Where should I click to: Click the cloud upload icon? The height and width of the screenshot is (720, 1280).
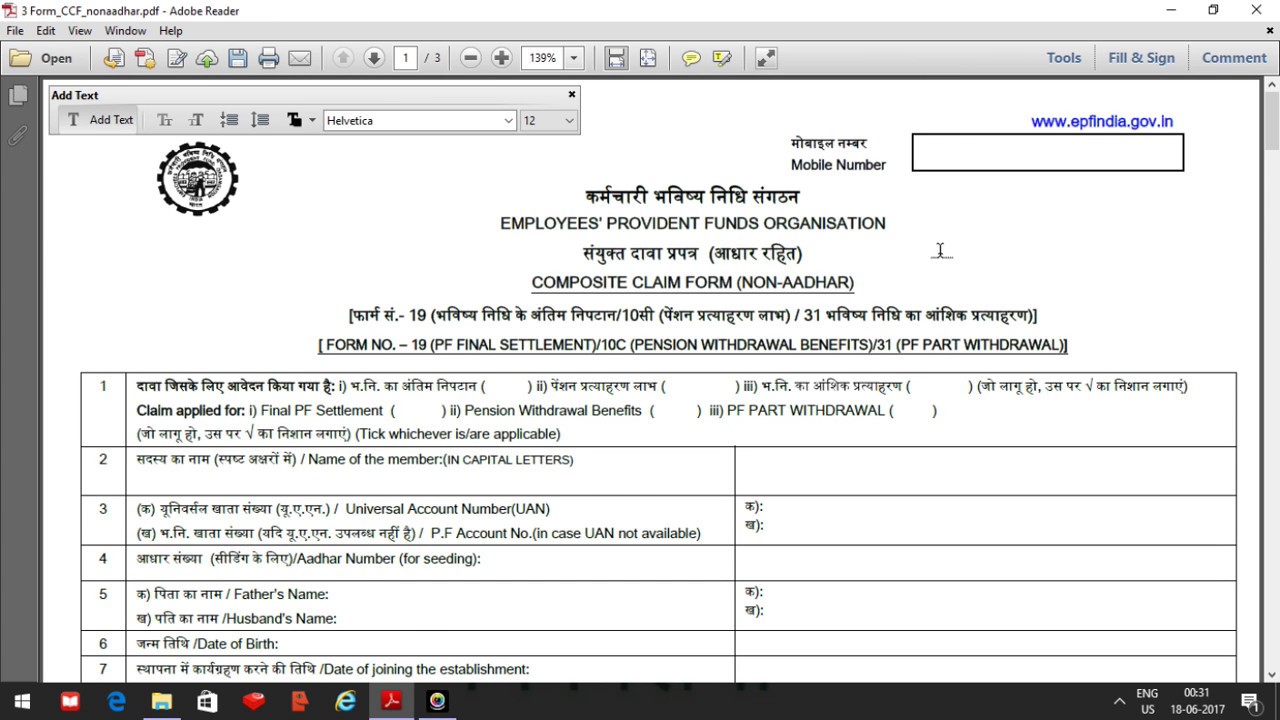207,58
